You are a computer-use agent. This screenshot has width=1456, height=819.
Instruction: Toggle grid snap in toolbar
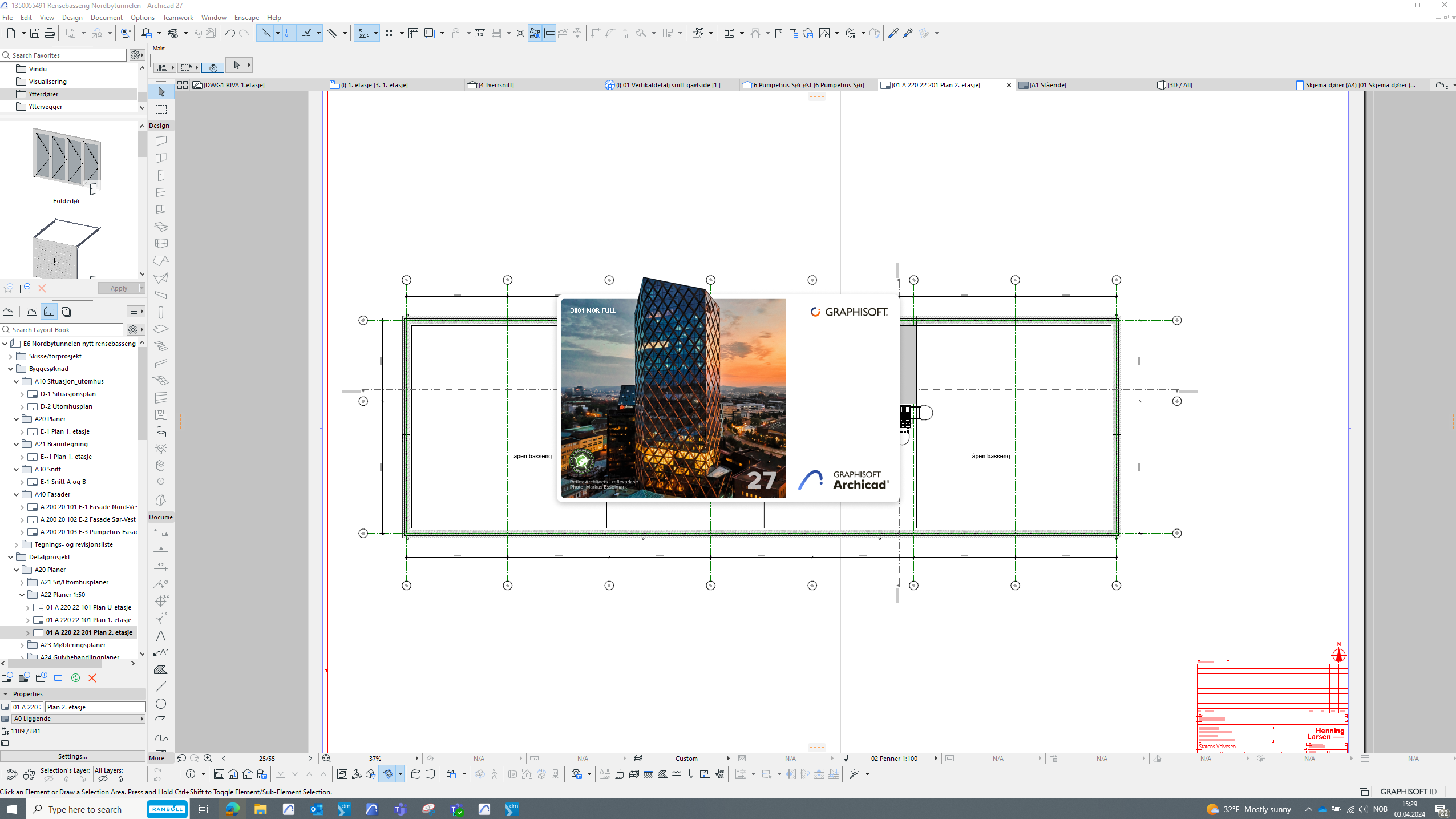point(389,33)
